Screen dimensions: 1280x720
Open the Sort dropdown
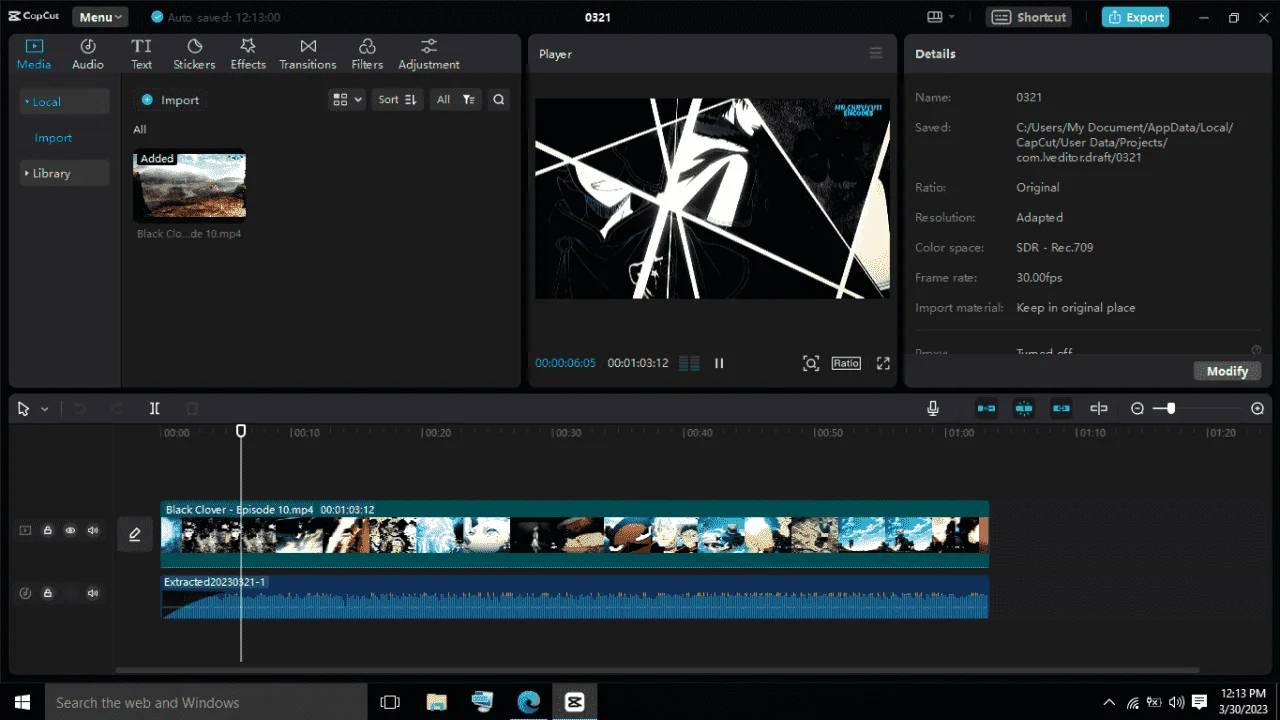397,100
